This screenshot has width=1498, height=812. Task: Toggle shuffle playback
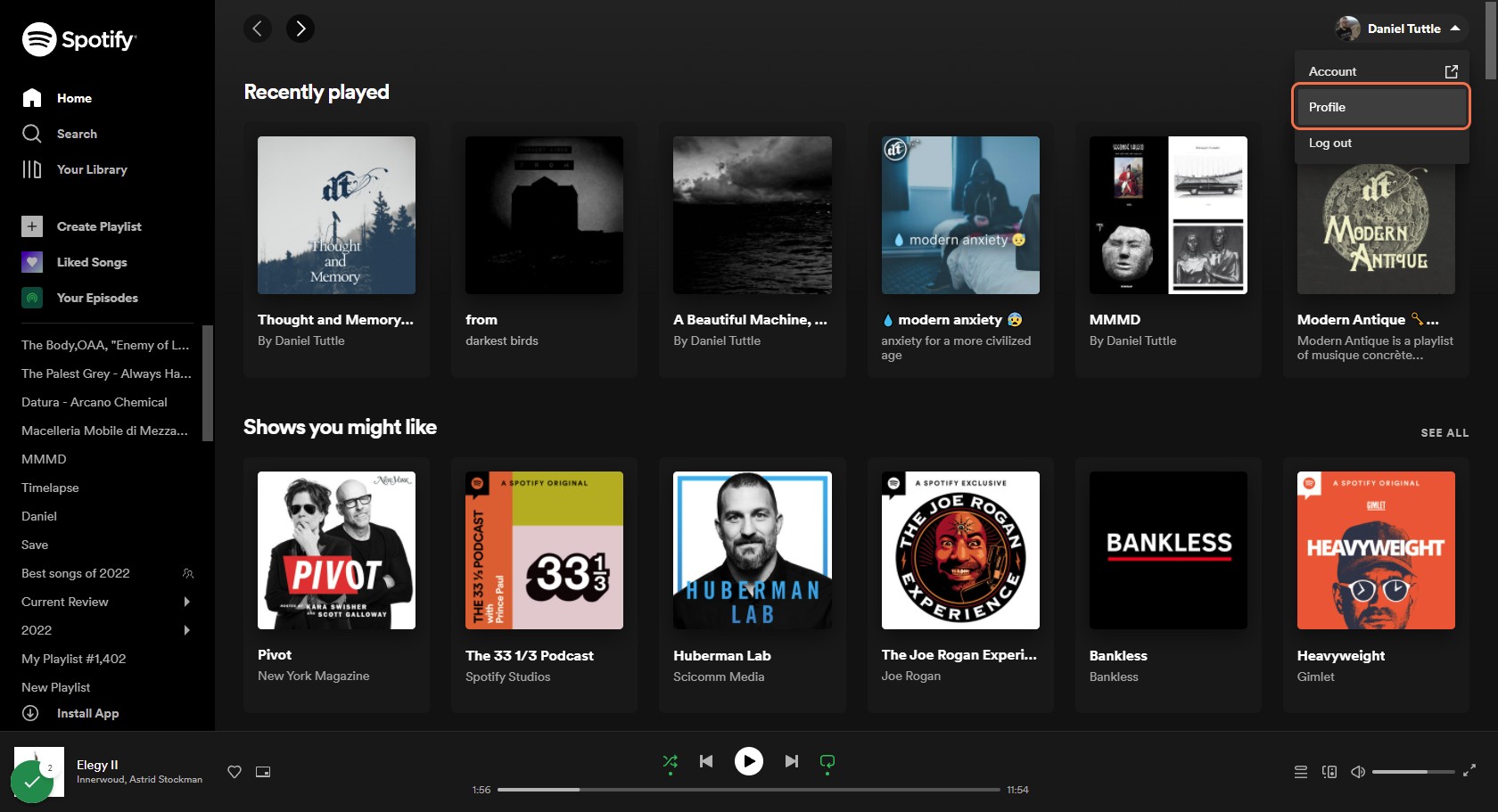point(671,761)
